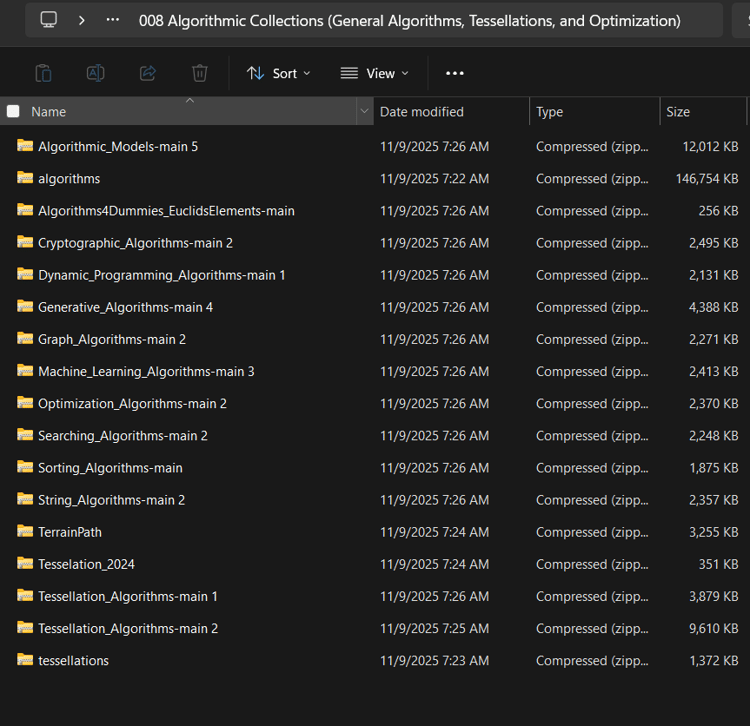Toggle the select-all checkbox in header
The height and width of the screenshot is (726, 750).
point(13,112)
